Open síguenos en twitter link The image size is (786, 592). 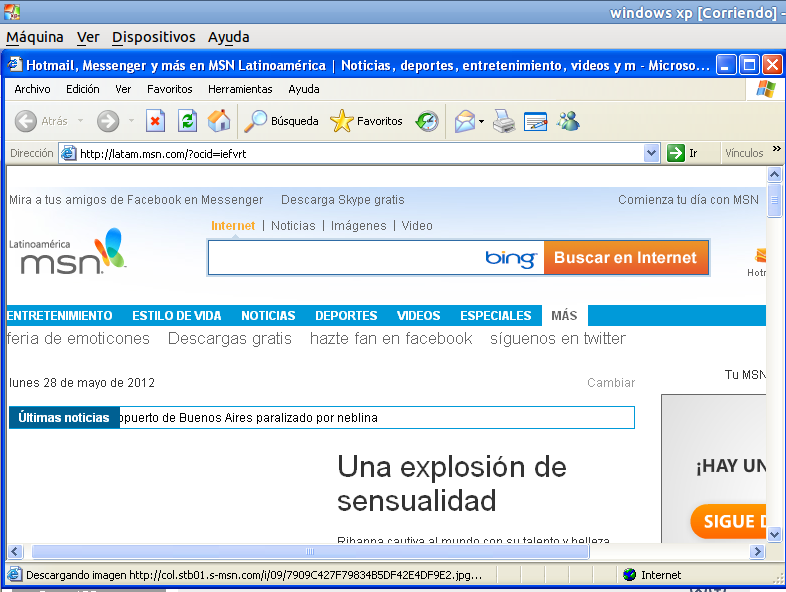[558, 338]
